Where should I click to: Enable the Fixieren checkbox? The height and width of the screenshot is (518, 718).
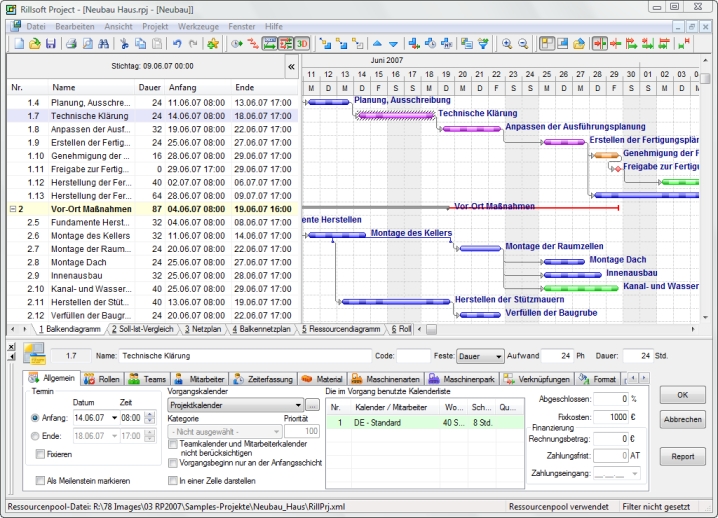pos(40,453)
